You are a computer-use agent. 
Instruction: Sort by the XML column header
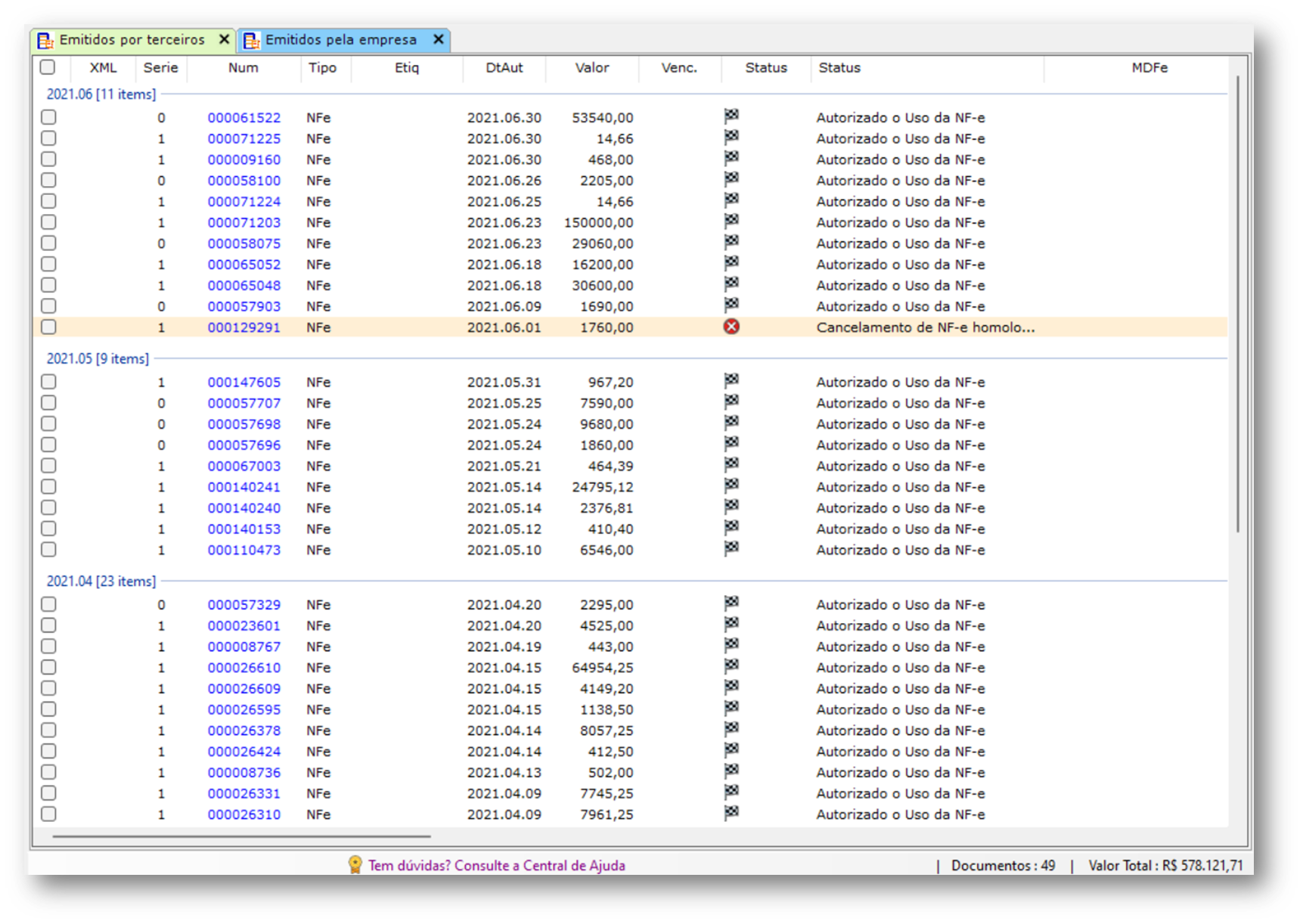[103, 67]
